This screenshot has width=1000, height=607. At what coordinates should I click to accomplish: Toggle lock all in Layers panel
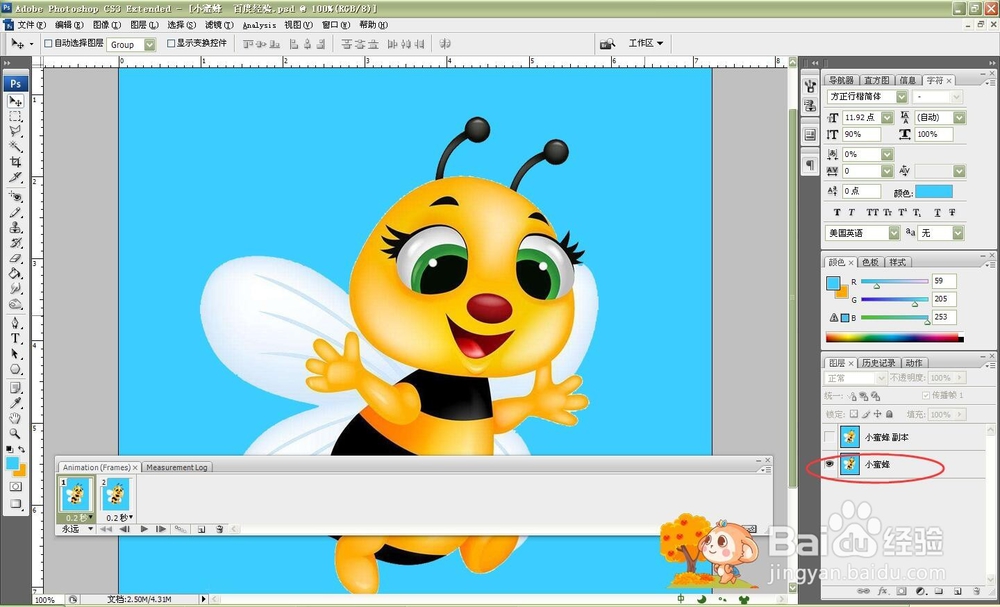890,414
